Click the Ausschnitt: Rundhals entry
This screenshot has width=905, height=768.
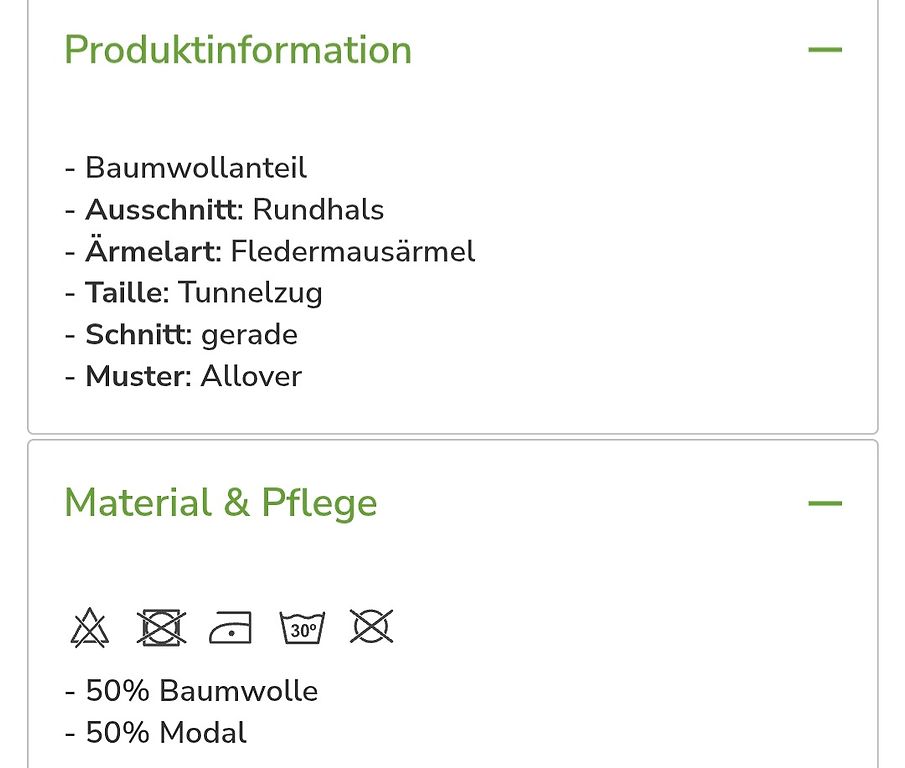tap(225, 209)
